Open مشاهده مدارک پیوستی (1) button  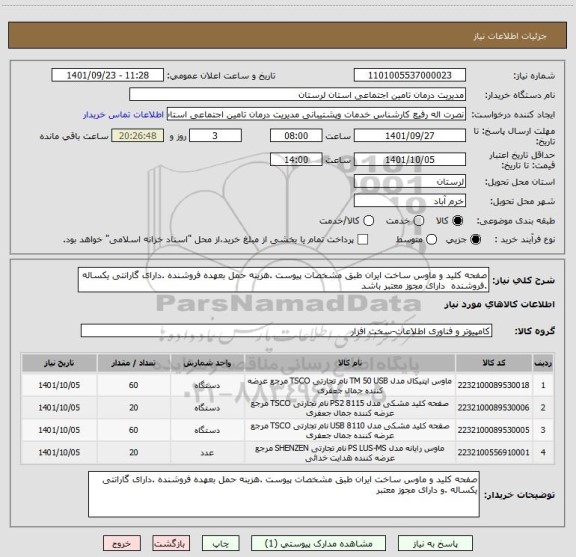click(318, 543)
